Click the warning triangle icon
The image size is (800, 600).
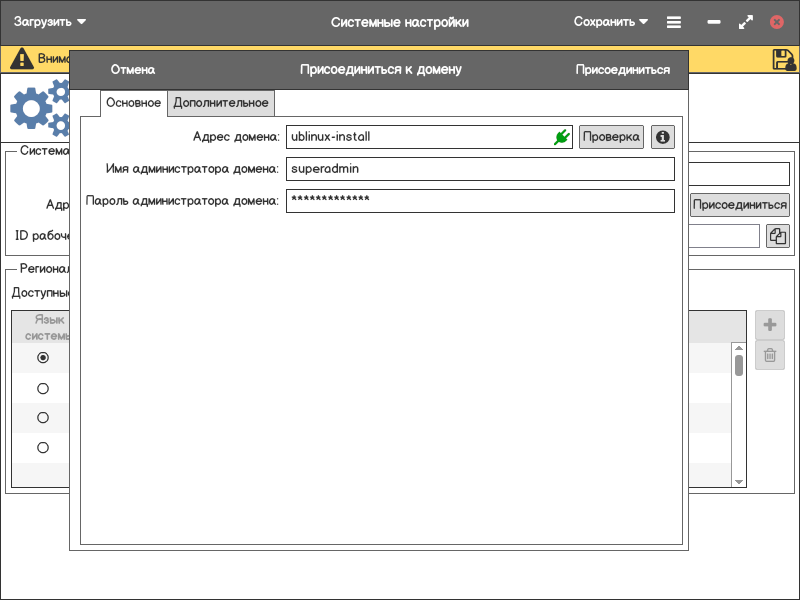[x=21, y=59]
